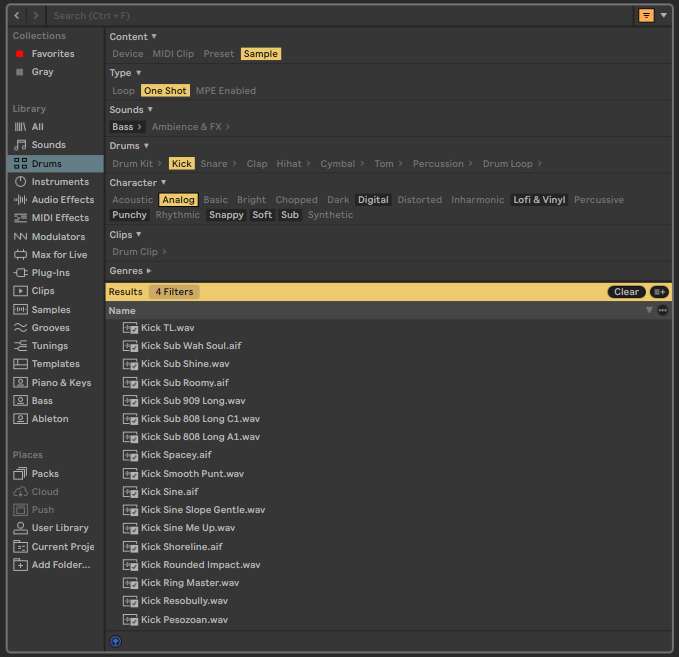The height and width of the screenshot is (657, 679).
Task: Open the Bass sidebar label
Action: (x=33, y=401)
